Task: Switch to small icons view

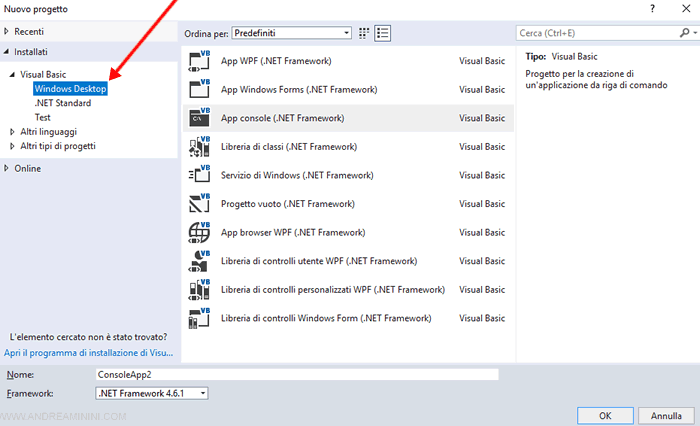Action: pos(364,33)
